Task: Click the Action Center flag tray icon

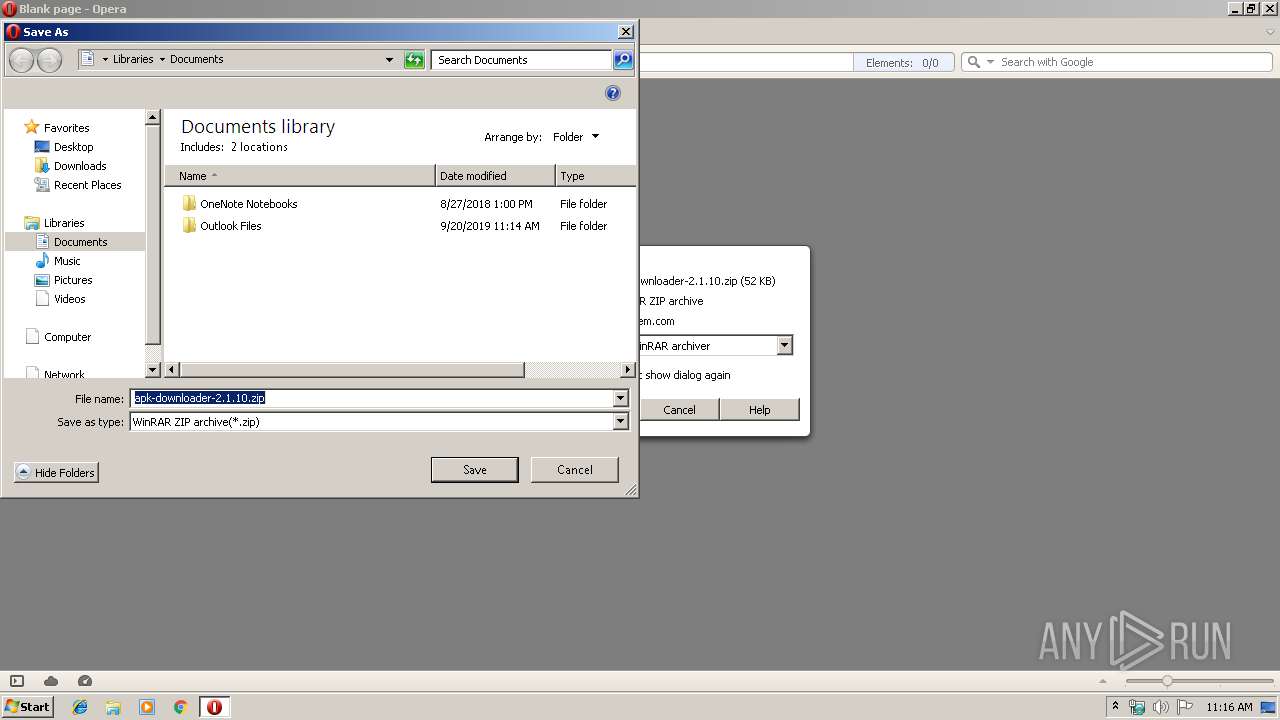Action: (1184, 707)
